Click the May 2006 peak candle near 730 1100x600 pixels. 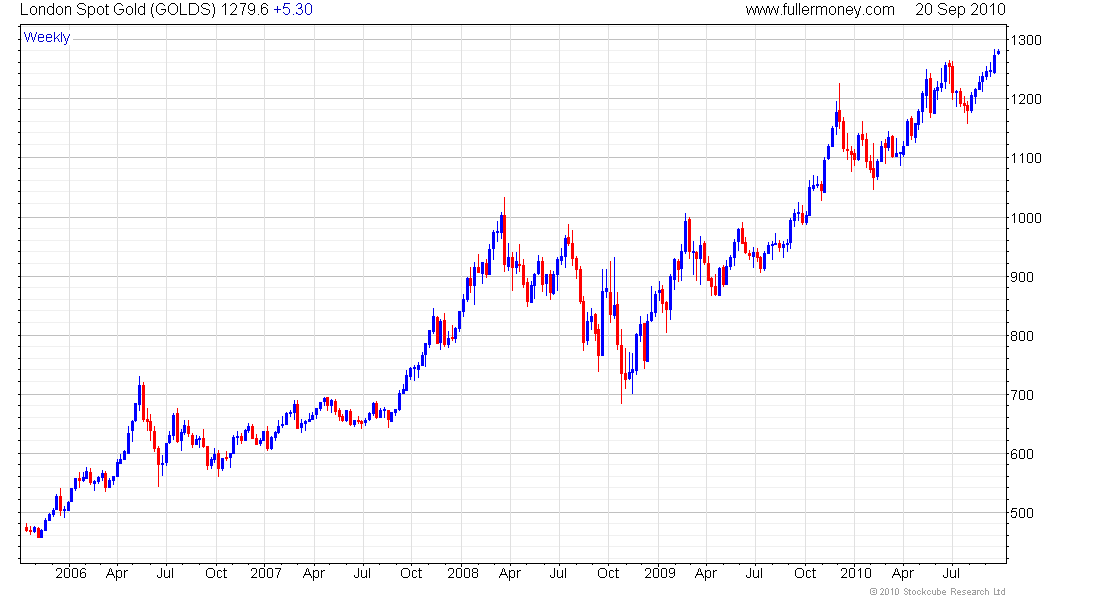(140, 396)
